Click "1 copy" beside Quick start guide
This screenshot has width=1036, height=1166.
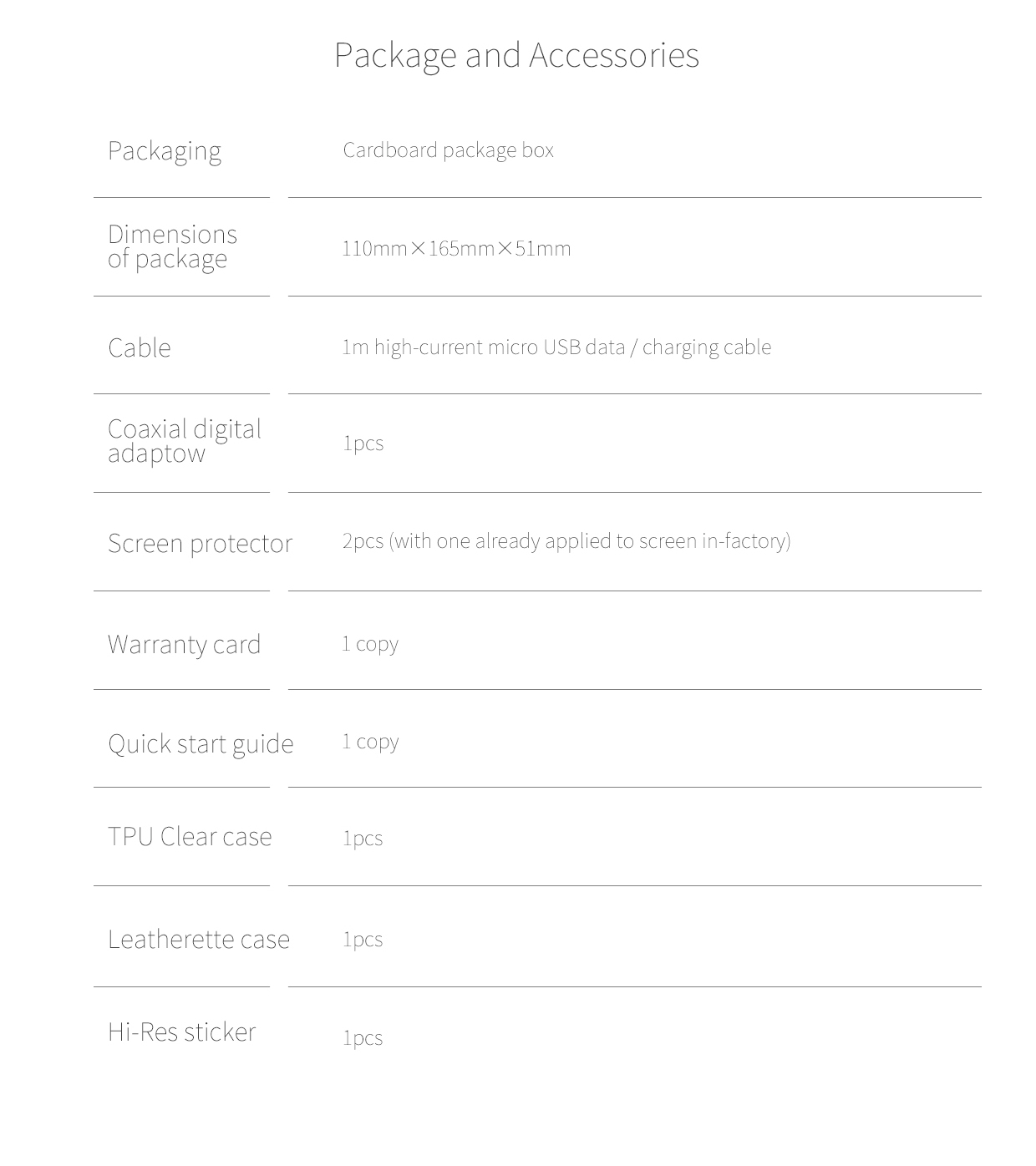pos(370,742)
